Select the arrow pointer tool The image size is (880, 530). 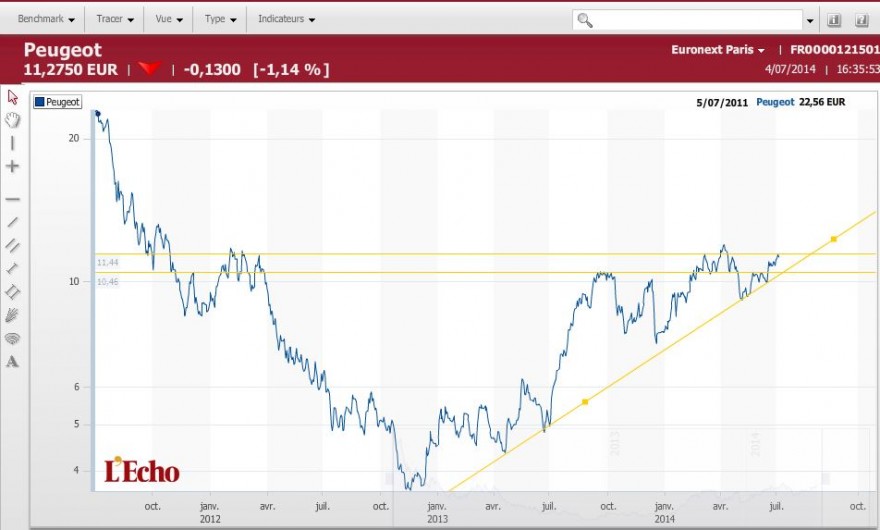[x=12, y=97]
